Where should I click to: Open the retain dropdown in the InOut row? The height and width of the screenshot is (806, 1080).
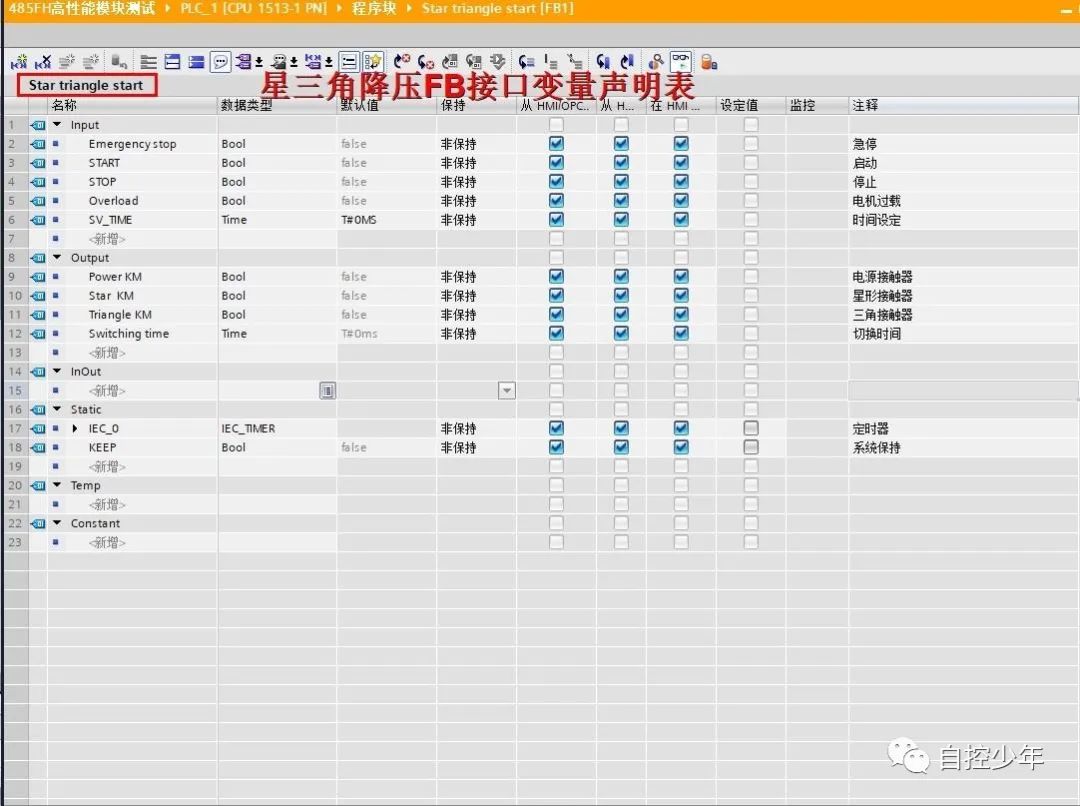(x=507, y=390)
